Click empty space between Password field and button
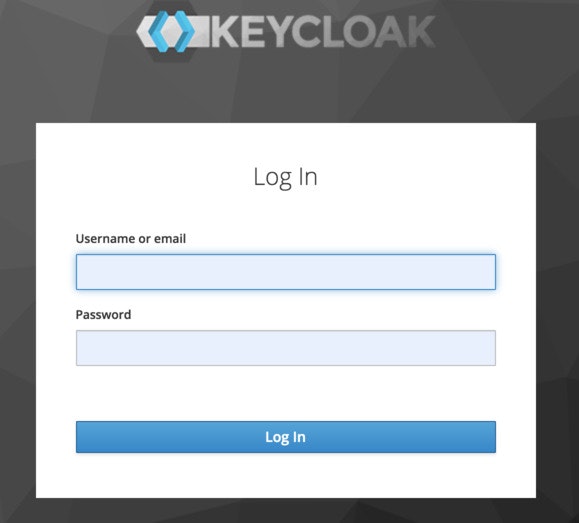 tap(286, 393)
